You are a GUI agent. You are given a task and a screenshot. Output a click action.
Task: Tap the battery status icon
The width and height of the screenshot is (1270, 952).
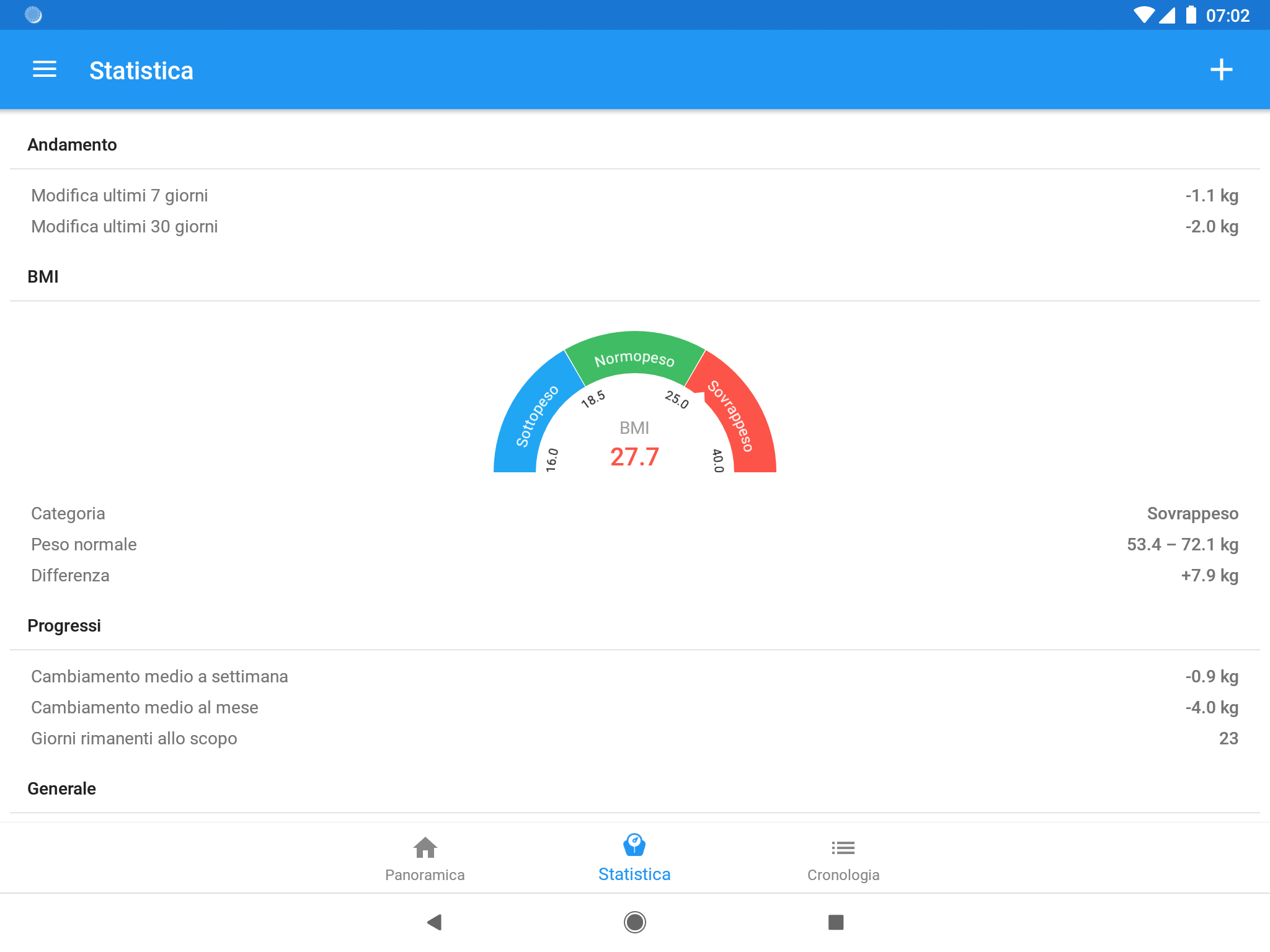1191,15
